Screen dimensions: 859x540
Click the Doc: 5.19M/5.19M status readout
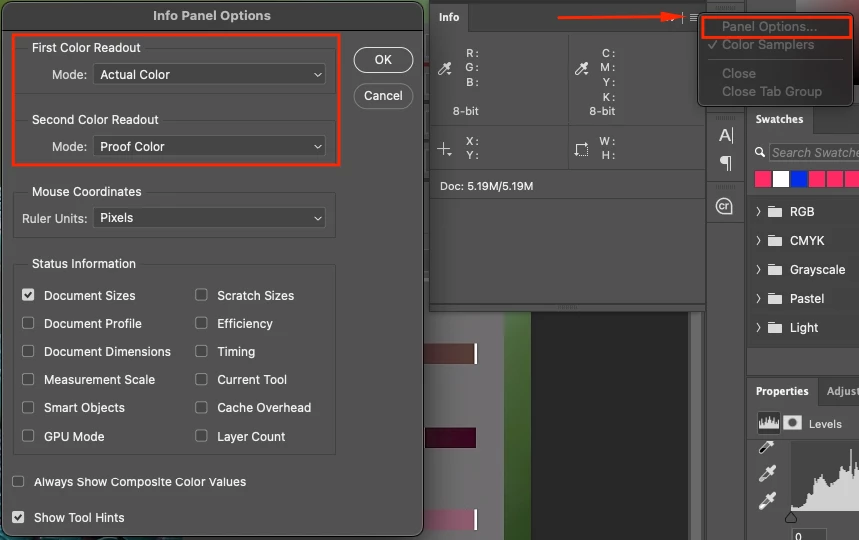coord(486,186)
